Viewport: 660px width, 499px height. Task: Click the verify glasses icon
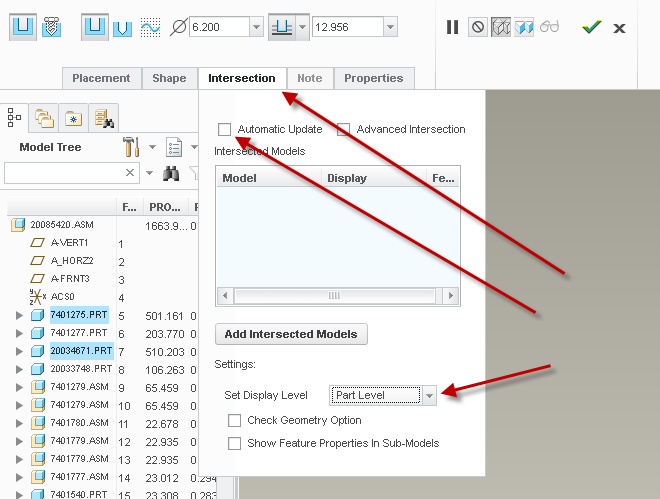tap(549, 27)
